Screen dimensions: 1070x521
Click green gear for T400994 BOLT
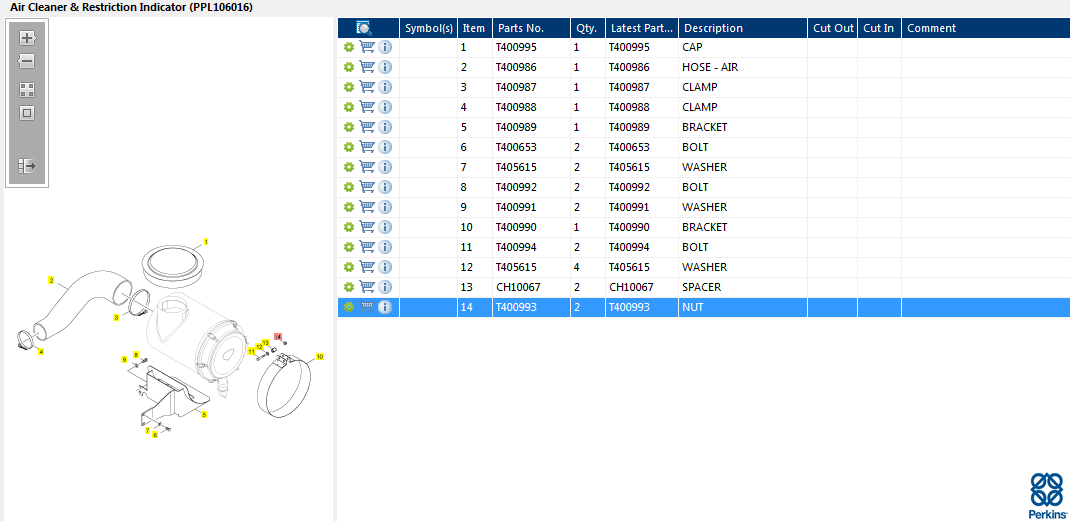point(349,247)
